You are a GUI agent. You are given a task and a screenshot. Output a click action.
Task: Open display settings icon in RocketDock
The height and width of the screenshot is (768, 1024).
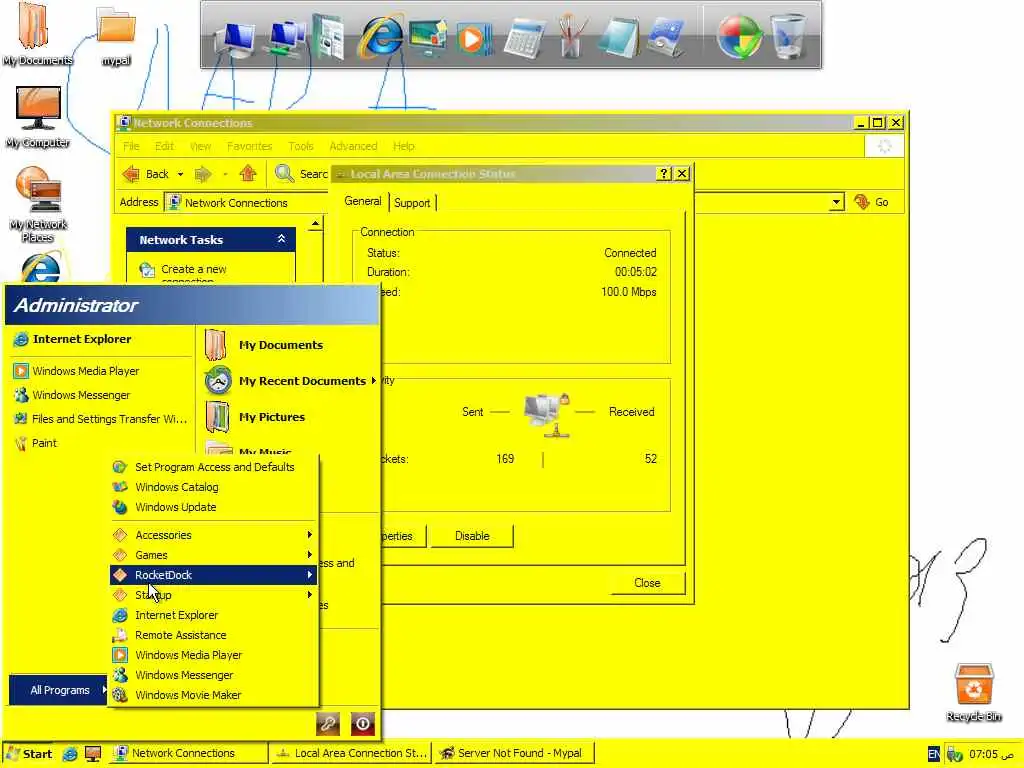pos(428,39)
